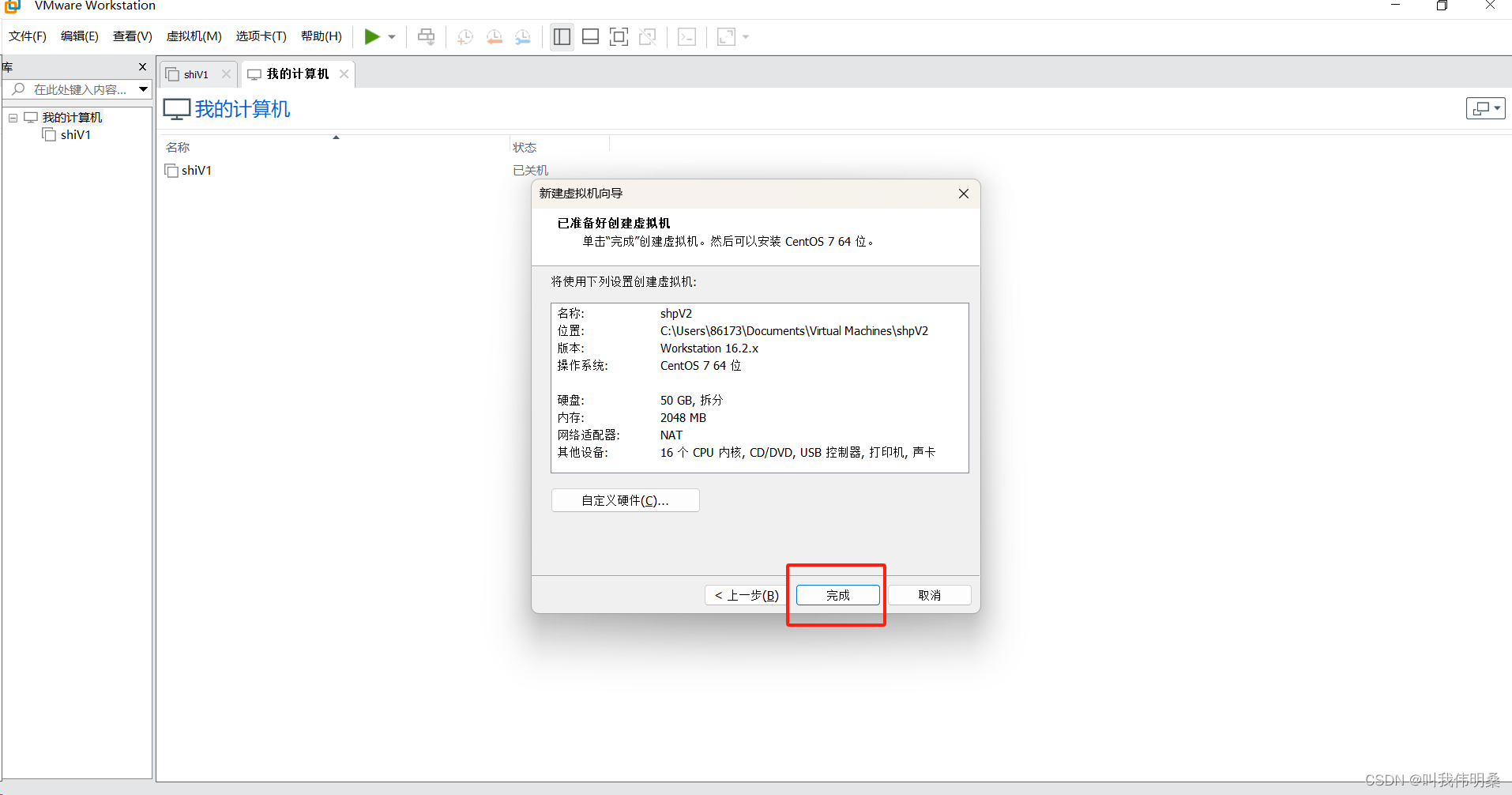Close the 我的计算机 tab

point(344,73)
